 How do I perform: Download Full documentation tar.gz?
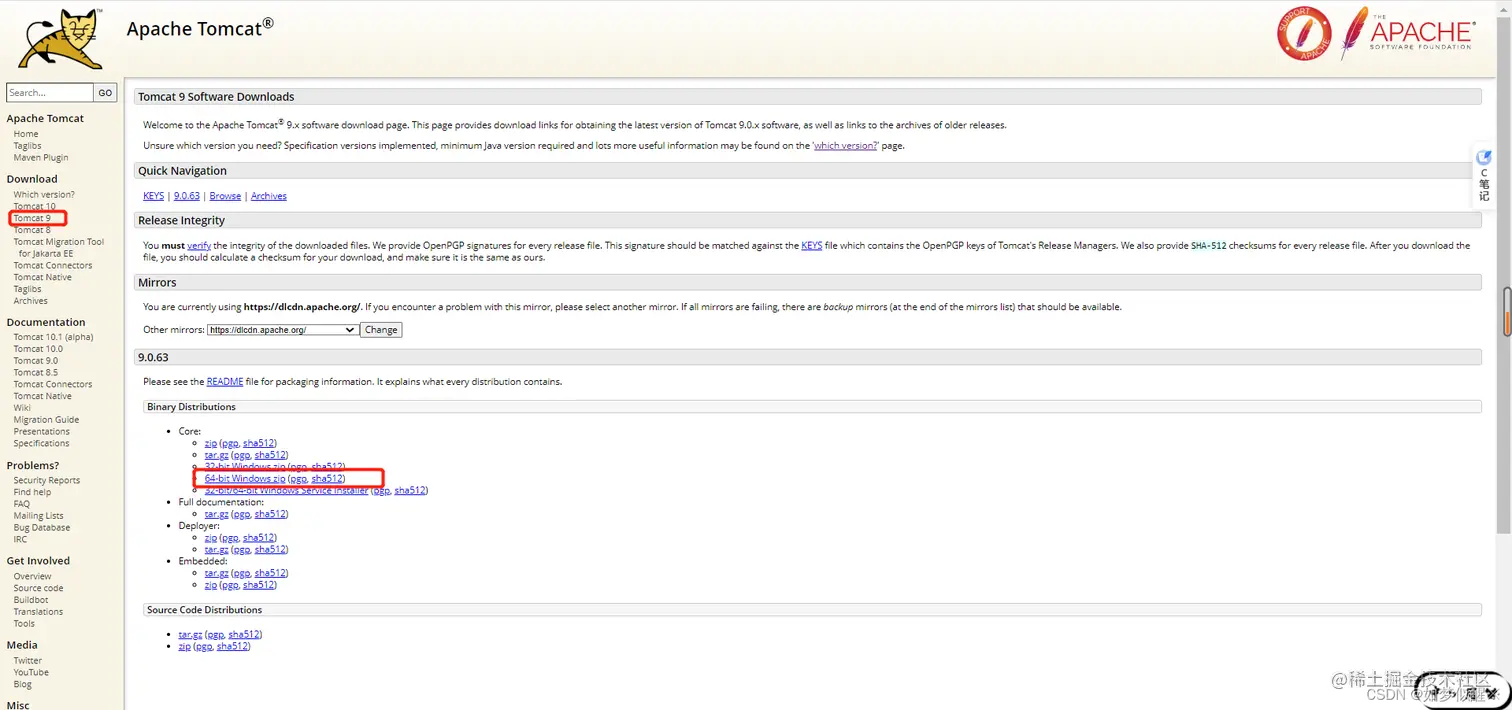point(217,514)
